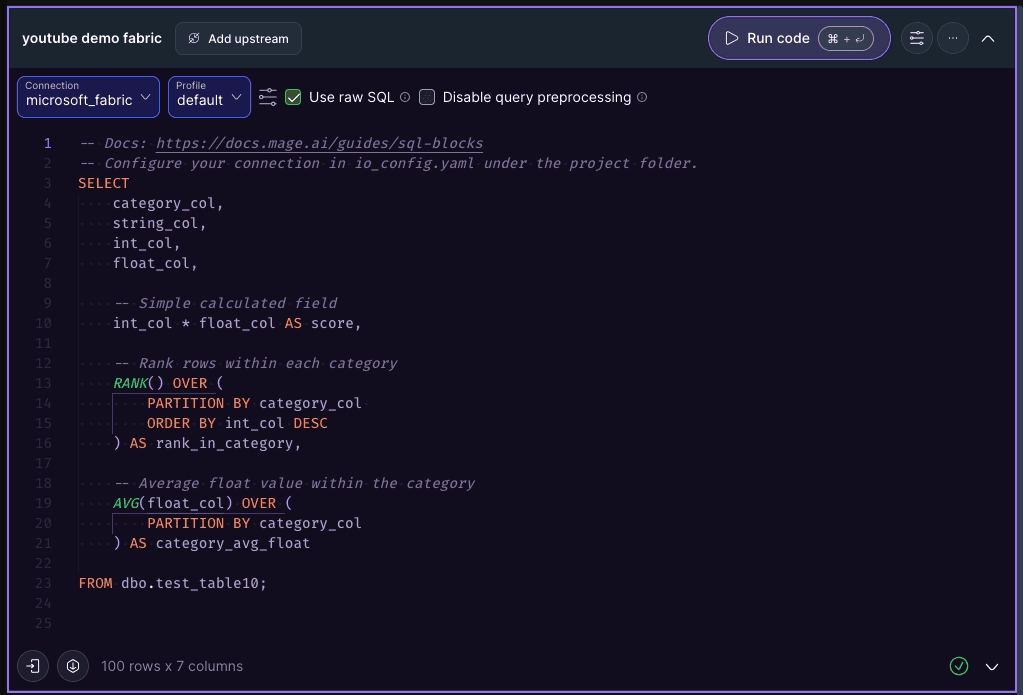Open the Connection microsoft_fabric dropdown
The height and width of the screenshot is (695, 1023).
click(88, 97)
